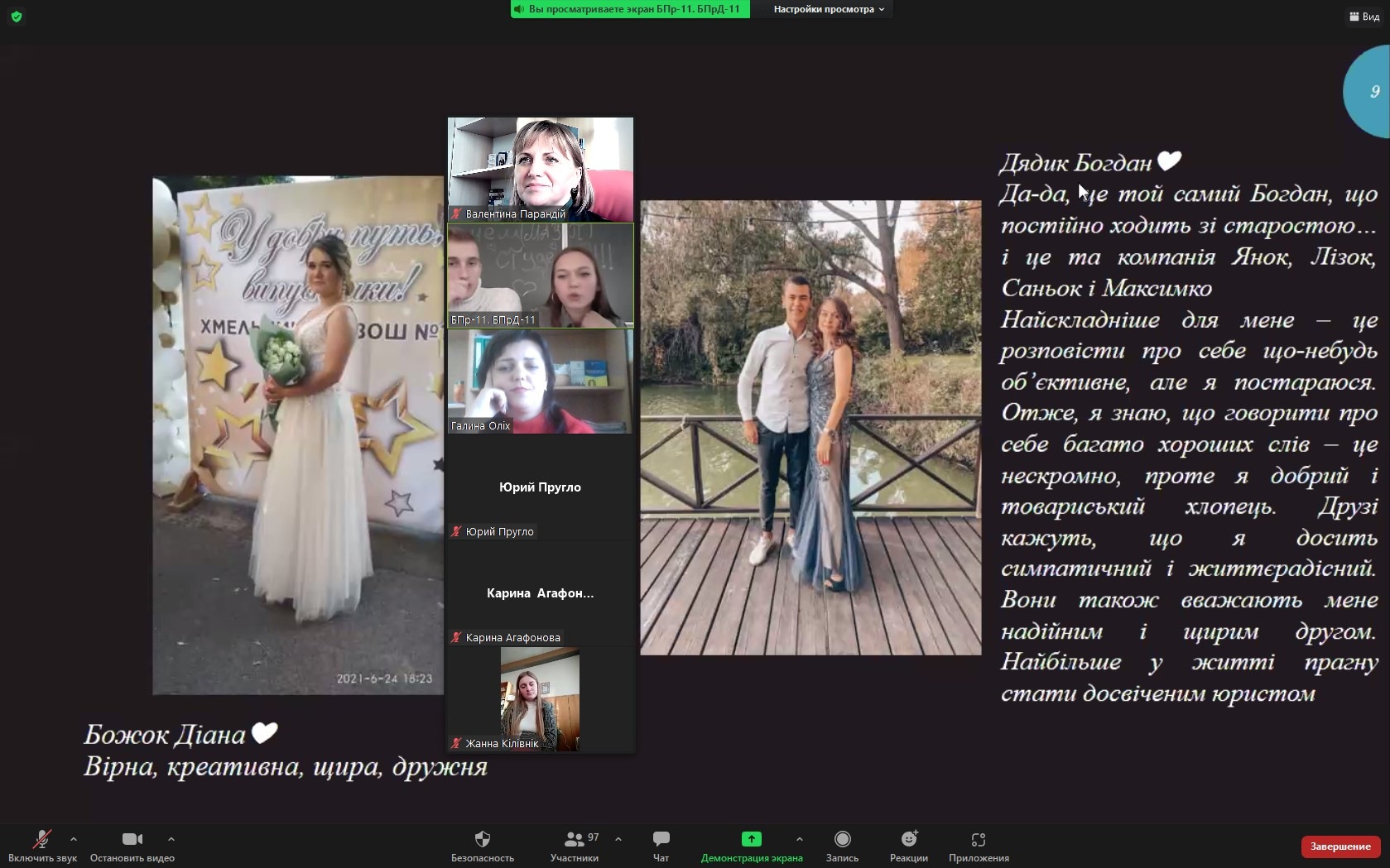Stop camera with Остановить видео
Viewport: 1390px width, 868px height.
(132, 839)
